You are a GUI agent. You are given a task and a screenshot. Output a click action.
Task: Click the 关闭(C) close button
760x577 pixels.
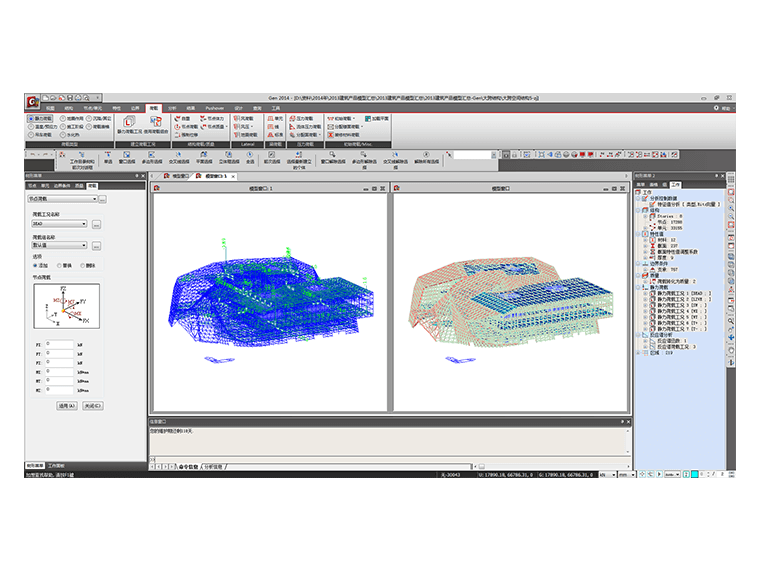(x=93, y=406)
